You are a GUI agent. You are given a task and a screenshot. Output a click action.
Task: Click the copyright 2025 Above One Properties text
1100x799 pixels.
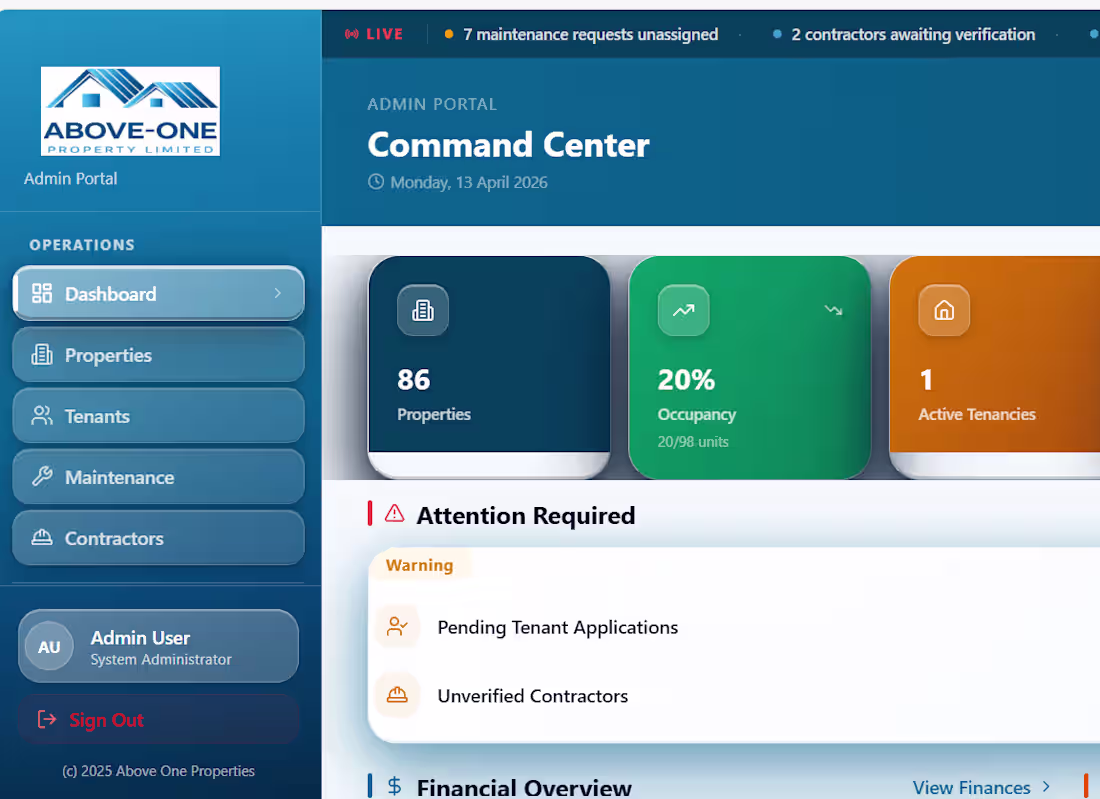(x=159, y=771)
